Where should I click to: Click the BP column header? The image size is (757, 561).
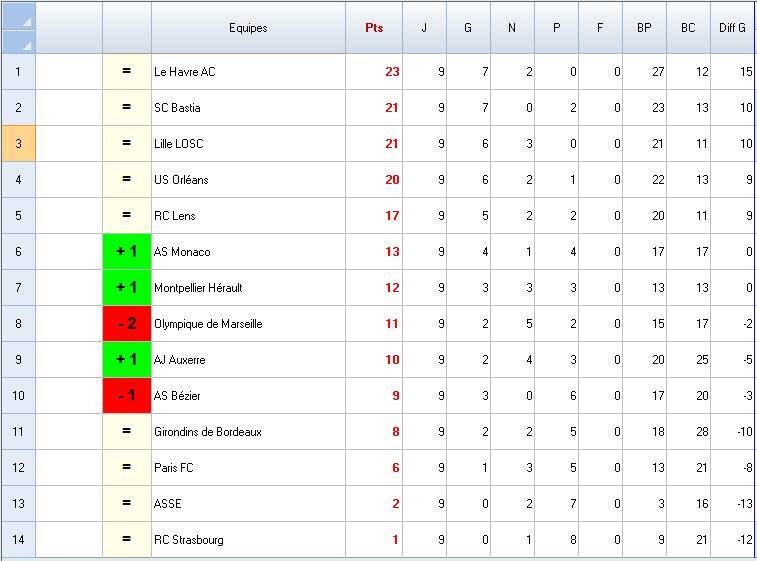tap(644, 28)
